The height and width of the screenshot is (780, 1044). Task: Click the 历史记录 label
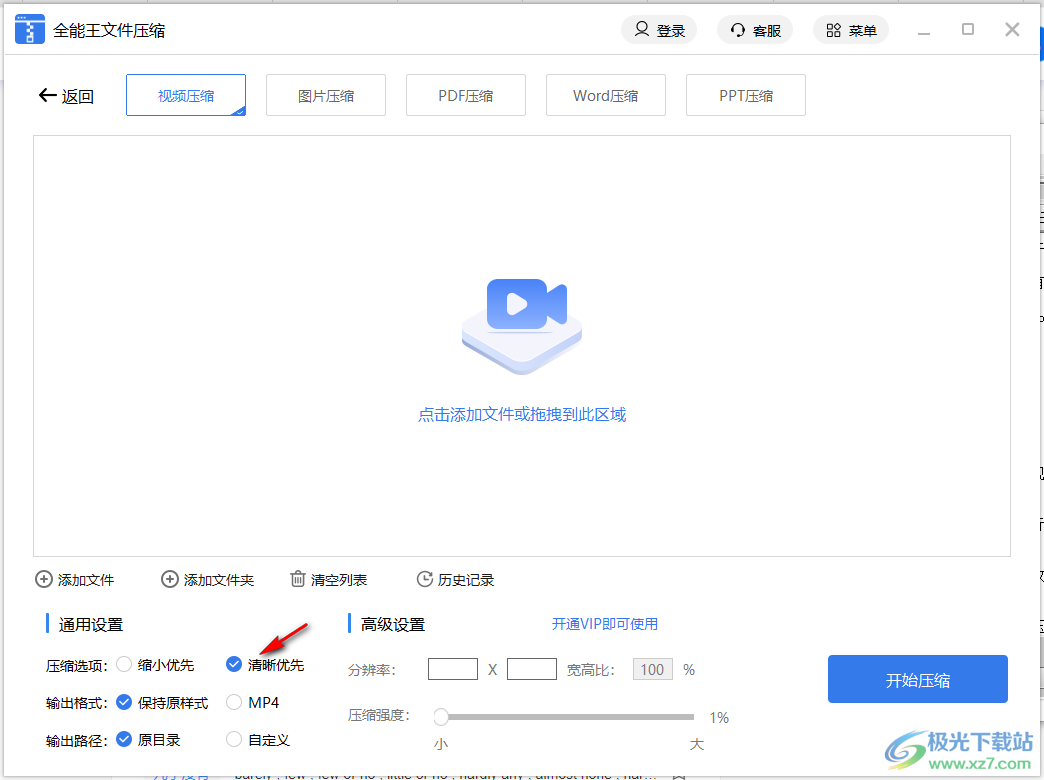click(466, 580)
